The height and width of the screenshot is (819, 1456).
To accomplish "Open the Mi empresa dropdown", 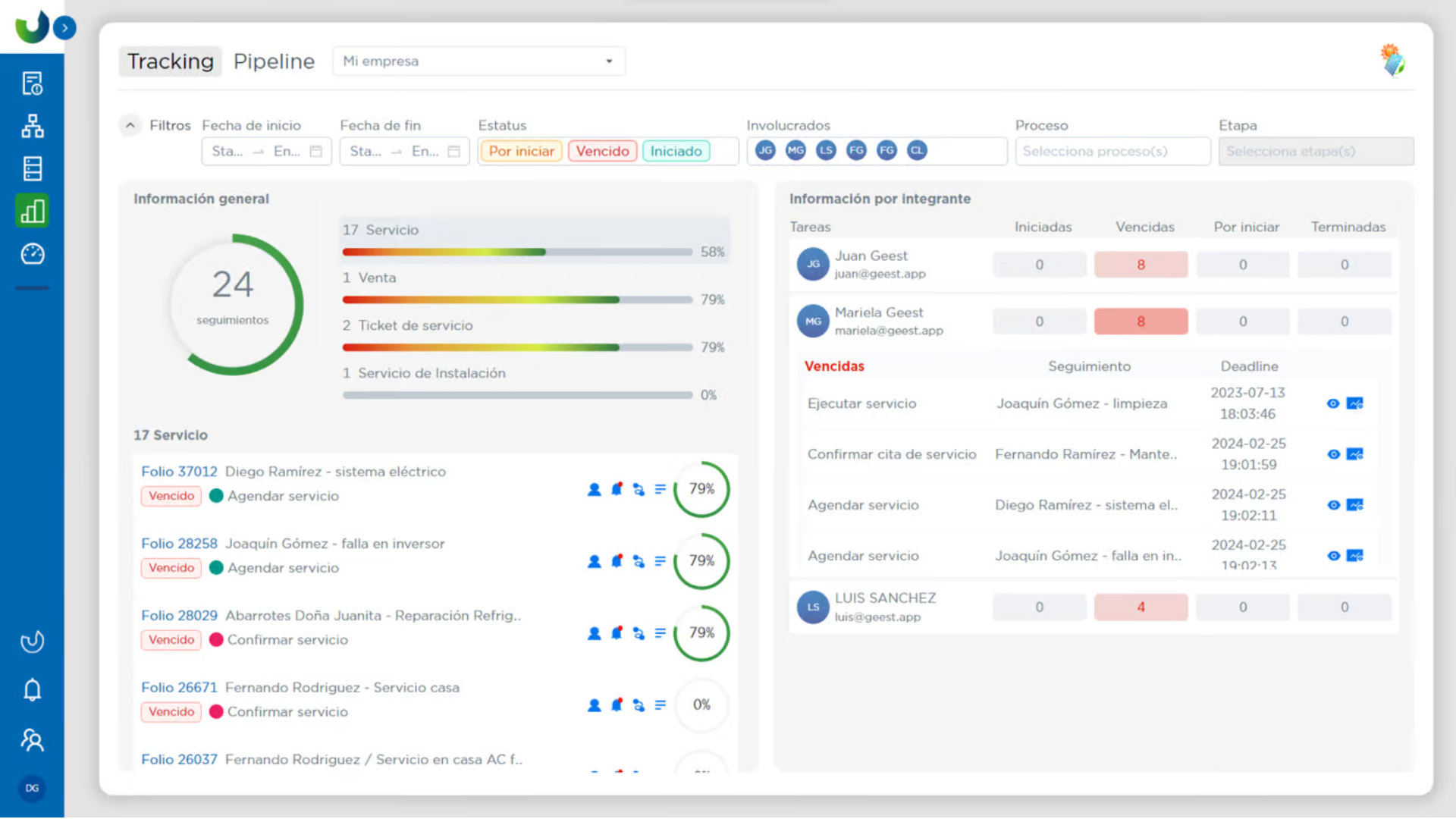I will tap(479, 61).
